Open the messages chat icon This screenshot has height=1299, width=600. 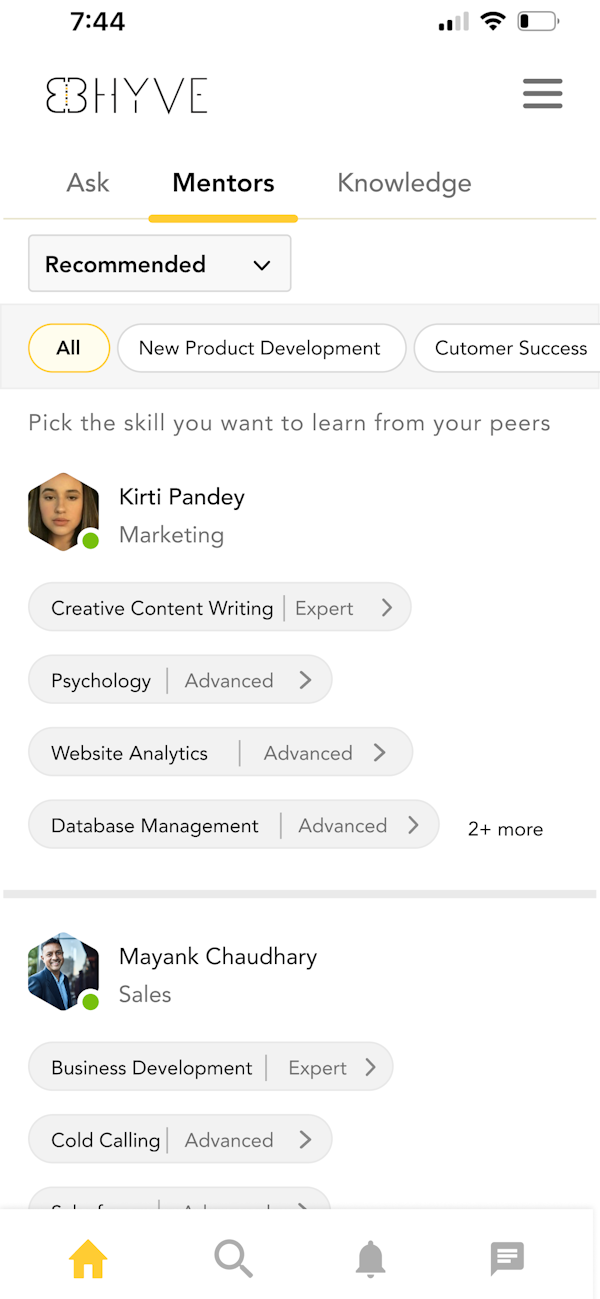[x=507, y=1258]
